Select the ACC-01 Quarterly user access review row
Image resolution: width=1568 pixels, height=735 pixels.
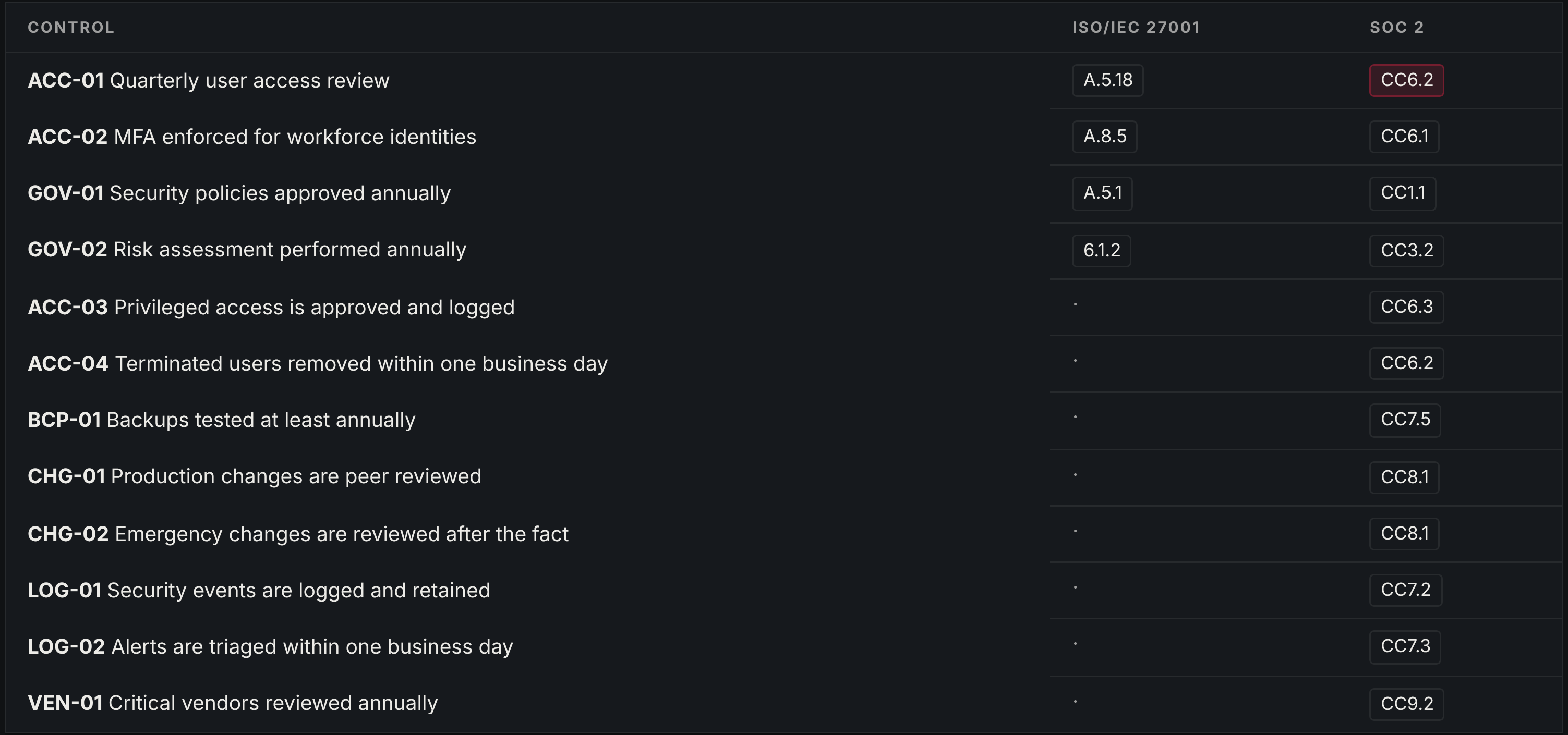[784, 80]
